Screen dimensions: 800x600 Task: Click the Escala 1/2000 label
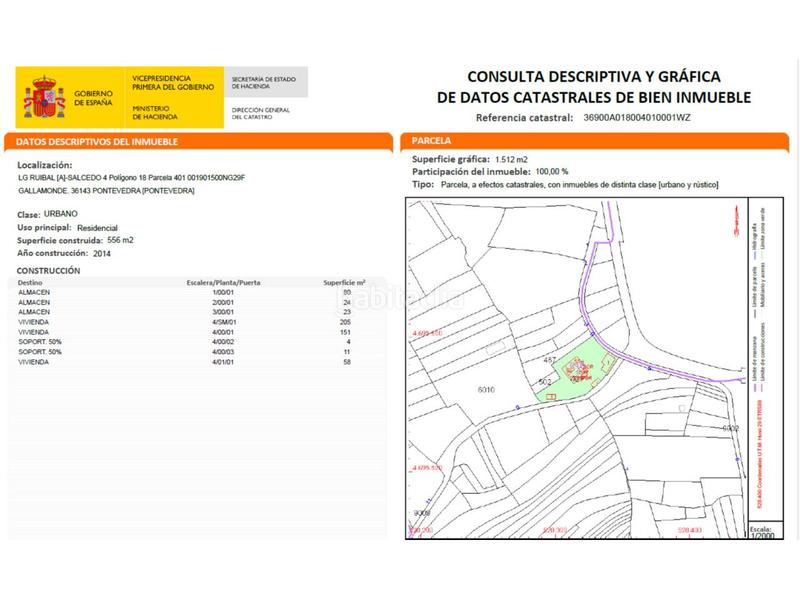760,531
